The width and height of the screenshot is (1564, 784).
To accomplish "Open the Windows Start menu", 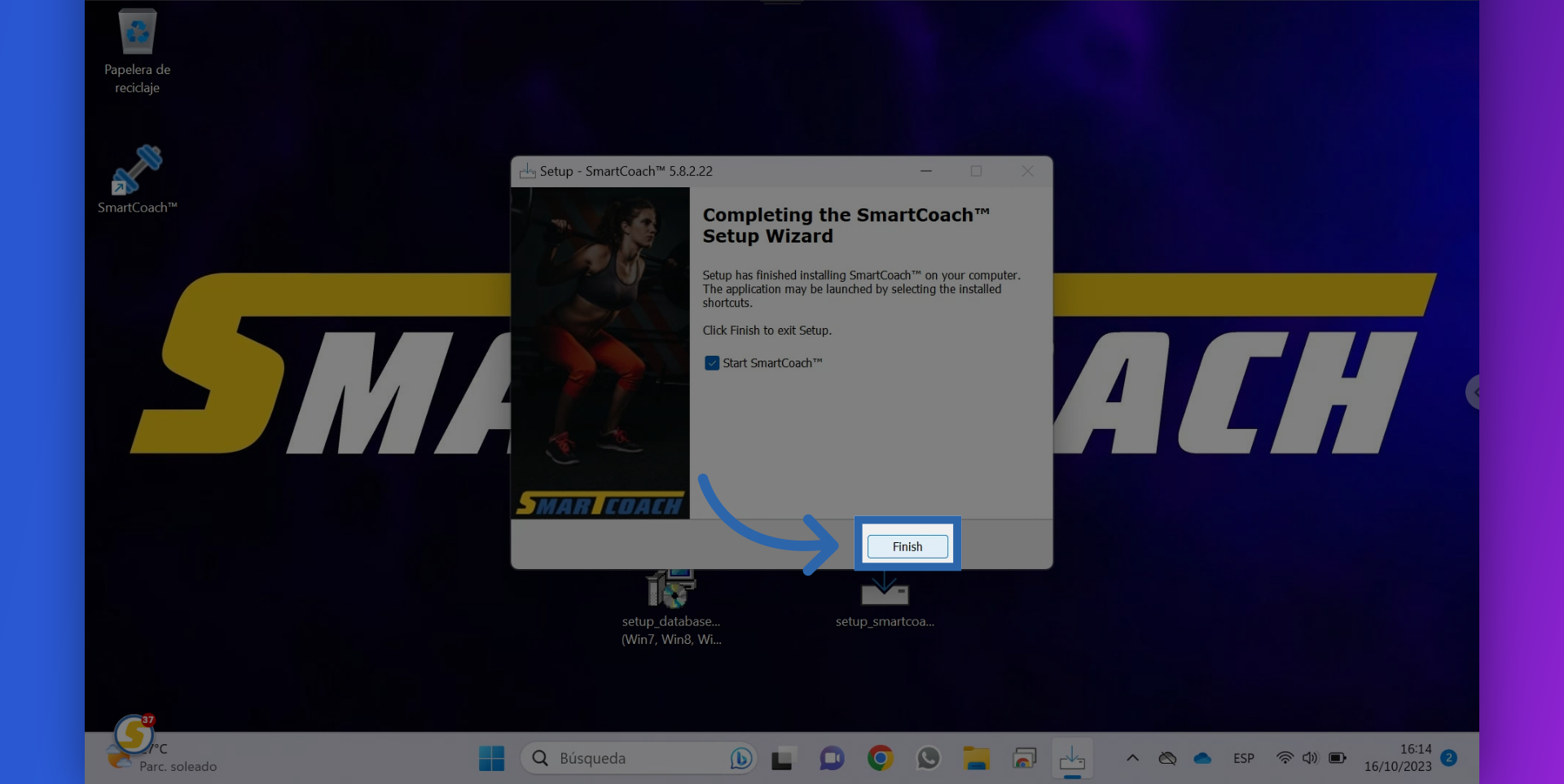I will click(x=491, y=759).
